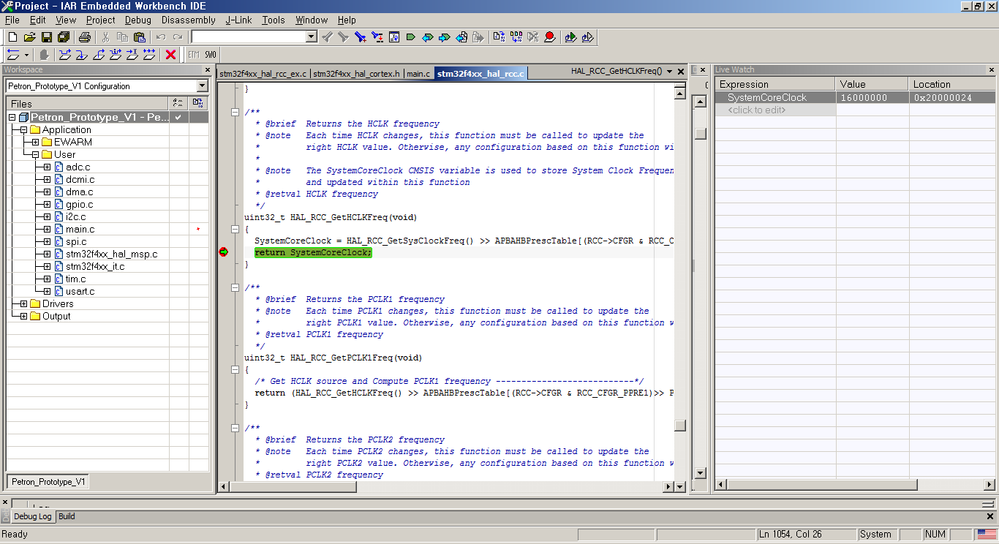Expand the Output folder node

(24, 317)
